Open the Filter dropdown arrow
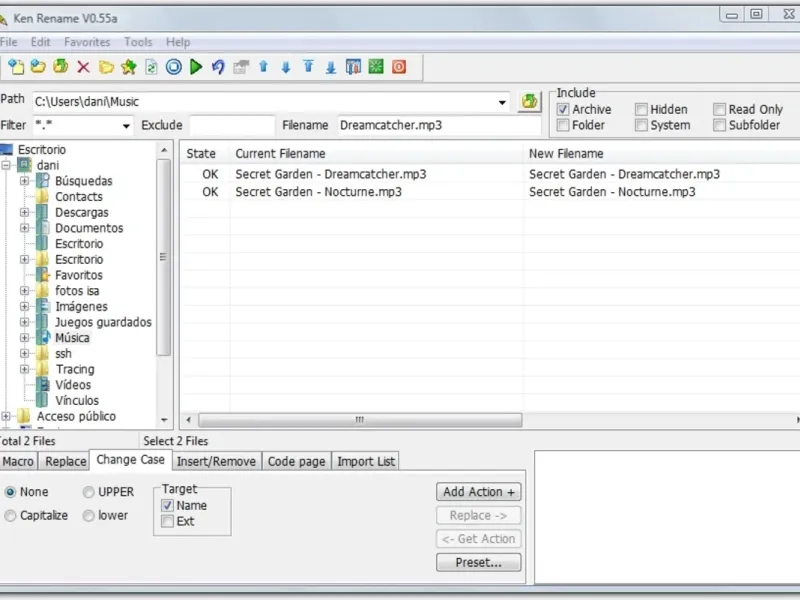Screen dimensions: 800x600 pos(126,126)
